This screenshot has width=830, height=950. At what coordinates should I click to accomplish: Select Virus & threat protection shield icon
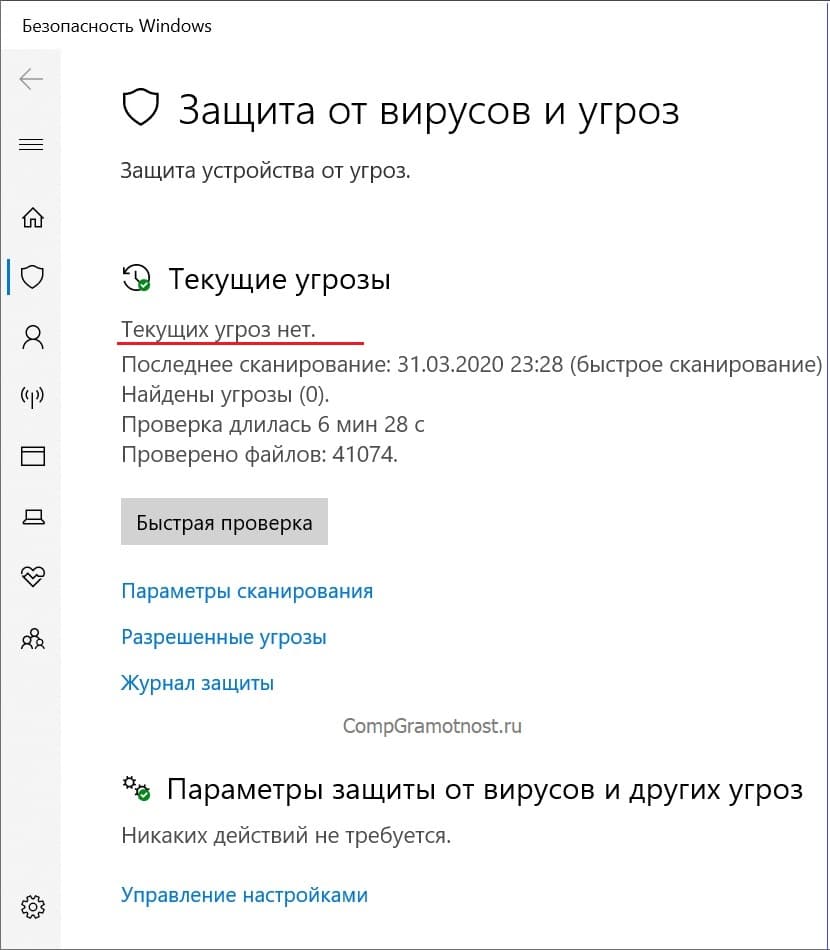tap(32, 277)
